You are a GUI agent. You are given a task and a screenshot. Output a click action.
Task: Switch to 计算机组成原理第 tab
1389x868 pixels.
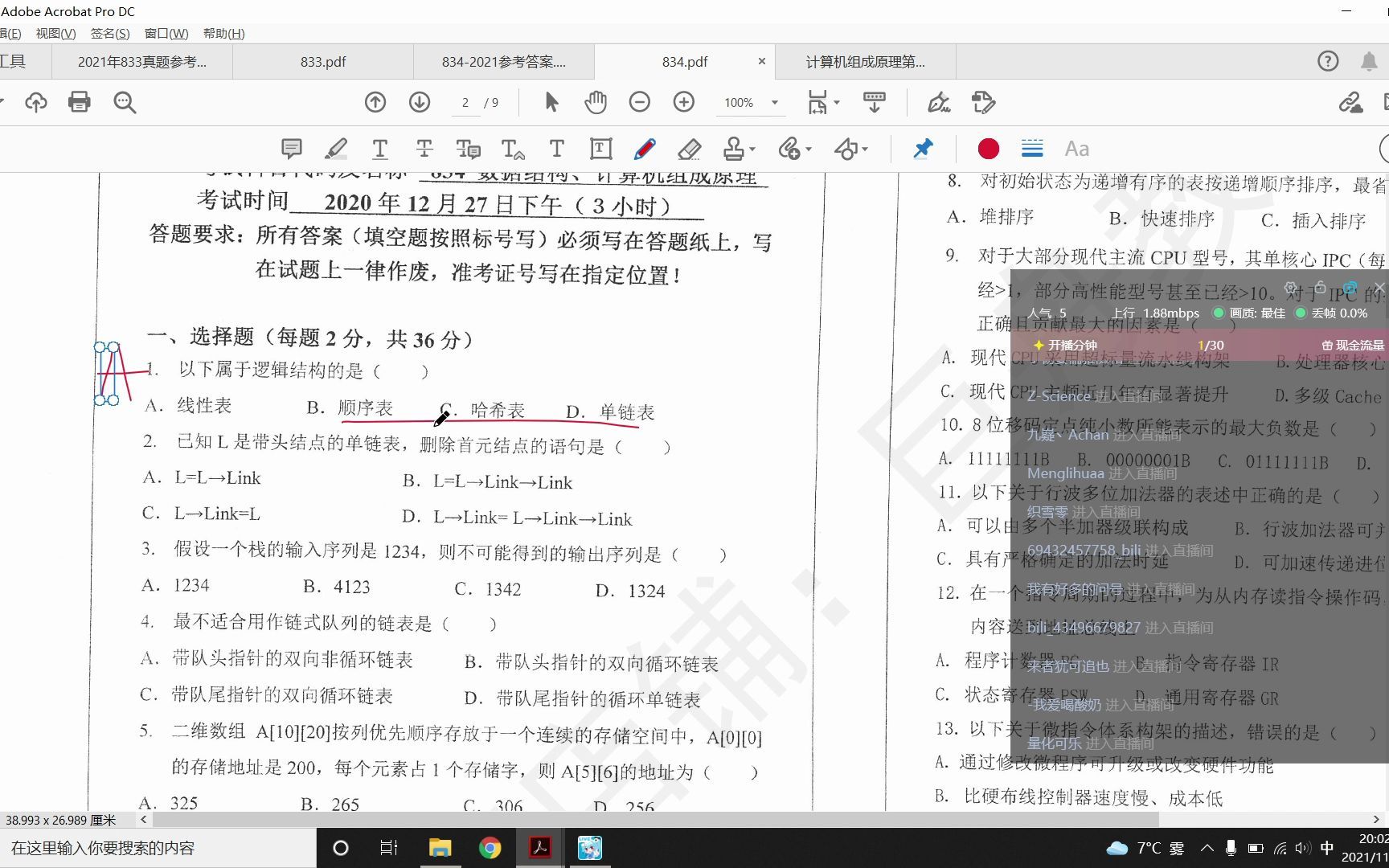[x=866, y=62]
